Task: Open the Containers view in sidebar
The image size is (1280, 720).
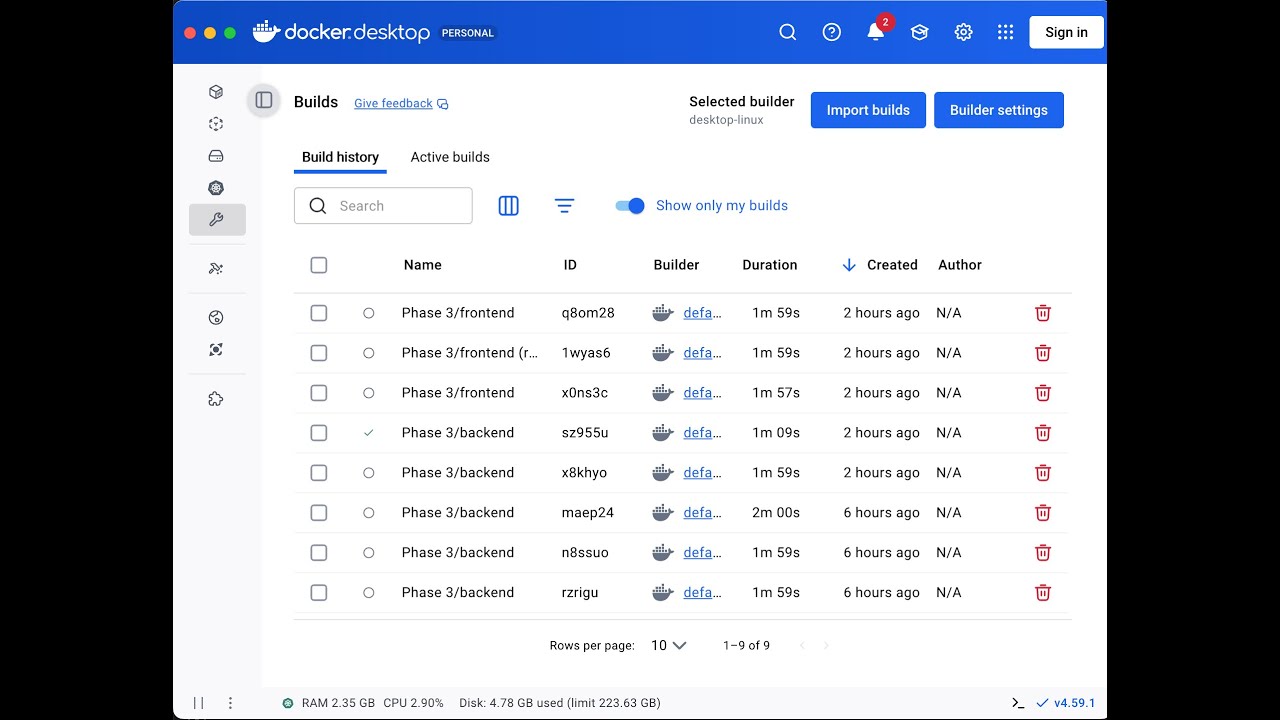Action: [x=216, y=92]
